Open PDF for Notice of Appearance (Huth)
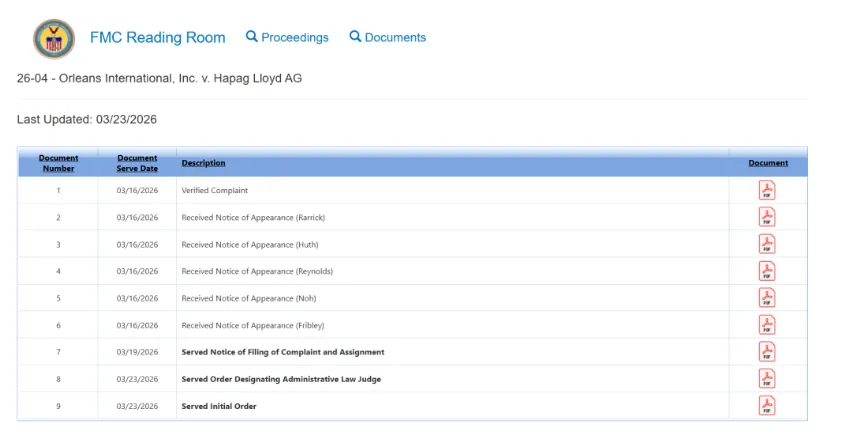 767,244
